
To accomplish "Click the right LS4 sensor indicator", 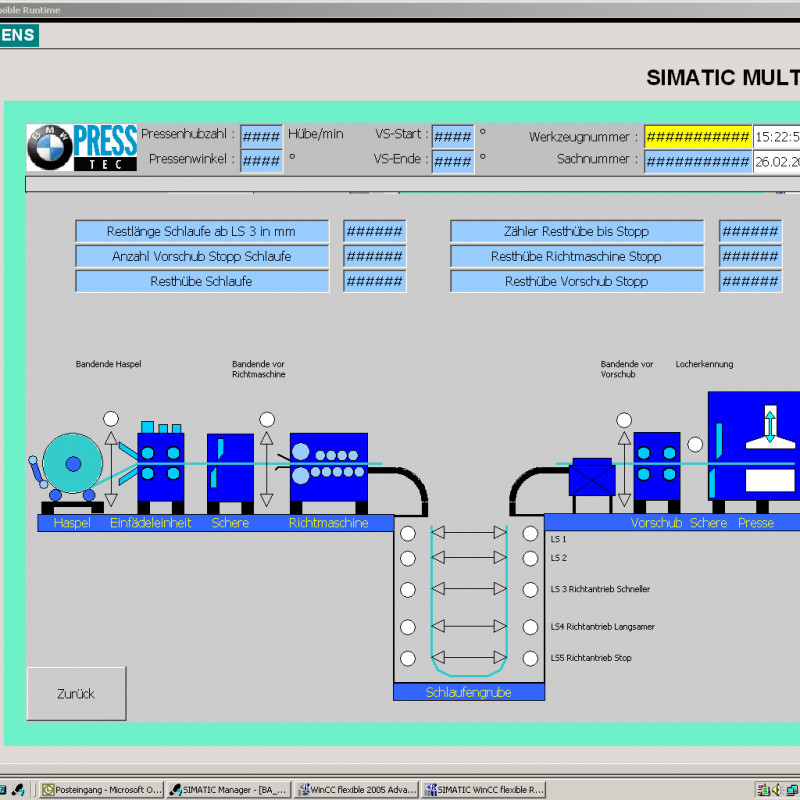I will (x=531, y=627).
